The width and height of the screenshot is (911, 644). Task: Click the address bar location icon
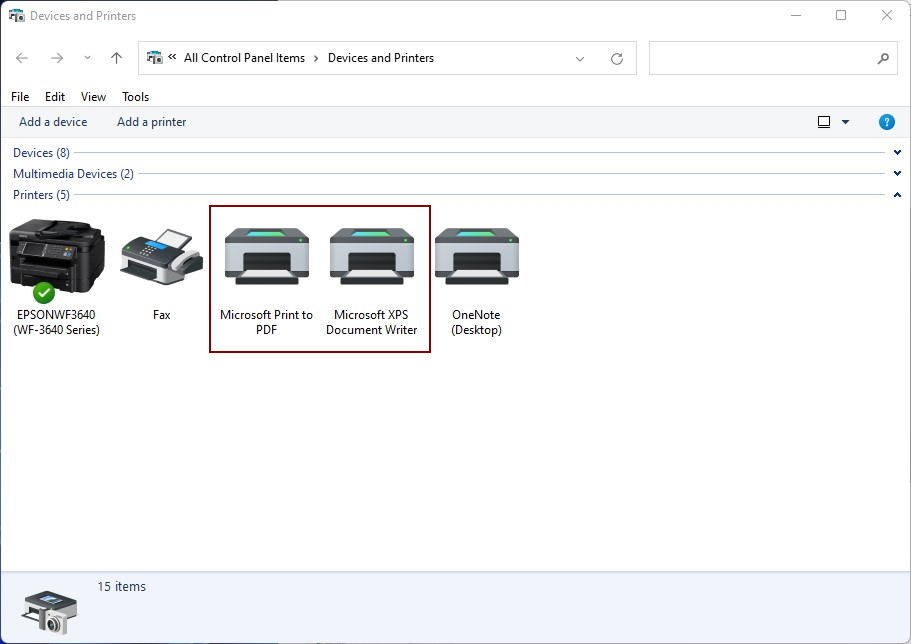coord(155,58)
